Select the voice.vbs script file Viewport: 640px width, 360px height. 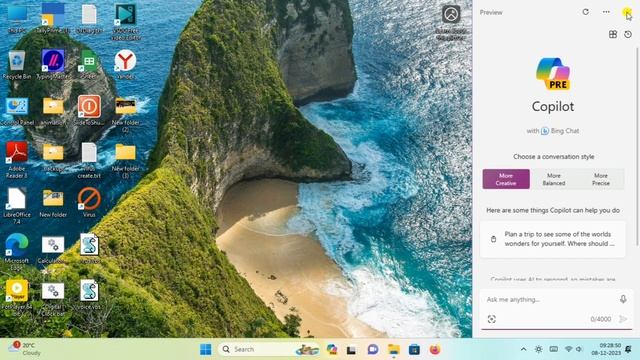89,295
